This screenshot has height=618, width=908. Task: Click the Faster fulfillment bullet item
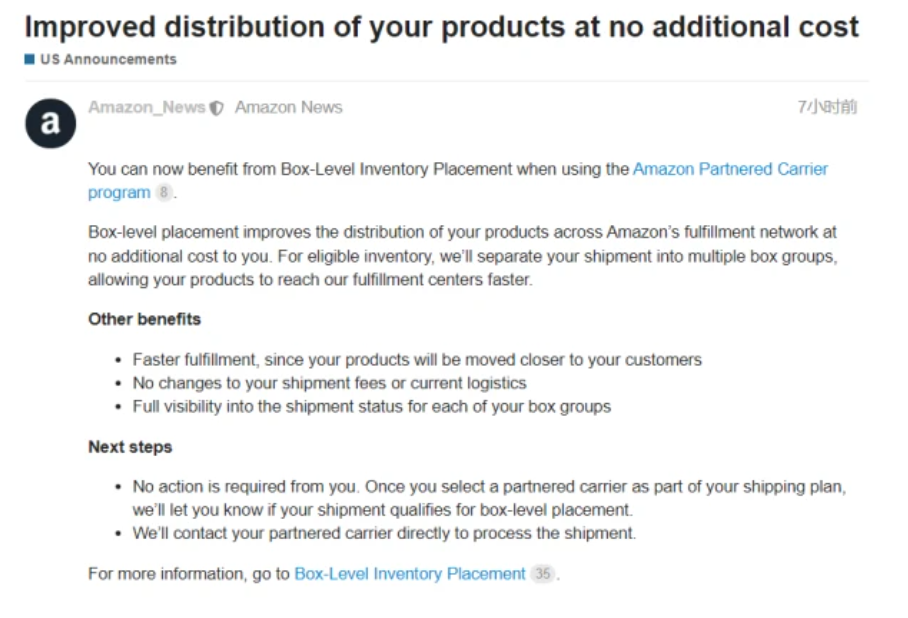(x=417, y=360)
